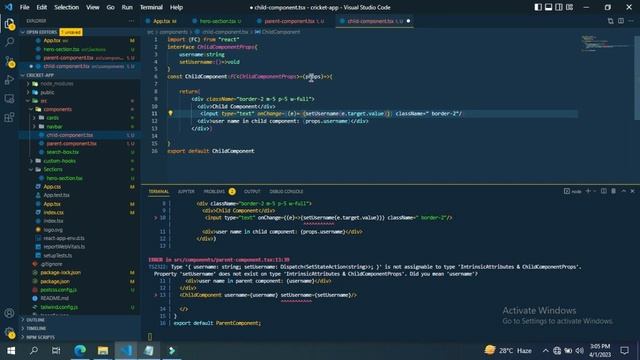The height and width of the screenshot is (360, 640).
Task: Toggle bottom panel visibility
Action: (x=549, y=7)
